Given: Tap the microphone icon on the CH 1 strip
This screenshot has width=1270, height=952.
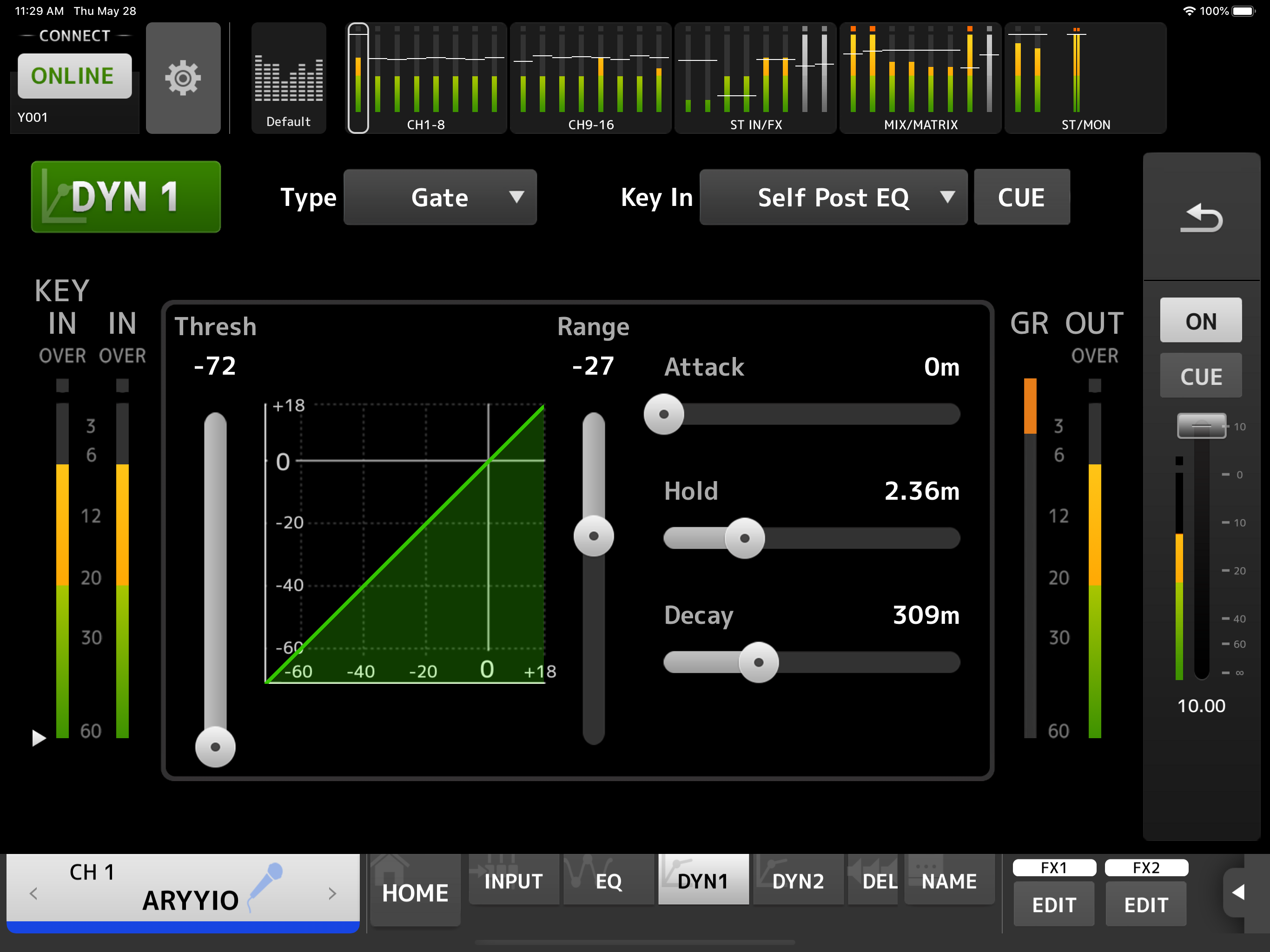Looking at the screenshot, I should (265, 884).
